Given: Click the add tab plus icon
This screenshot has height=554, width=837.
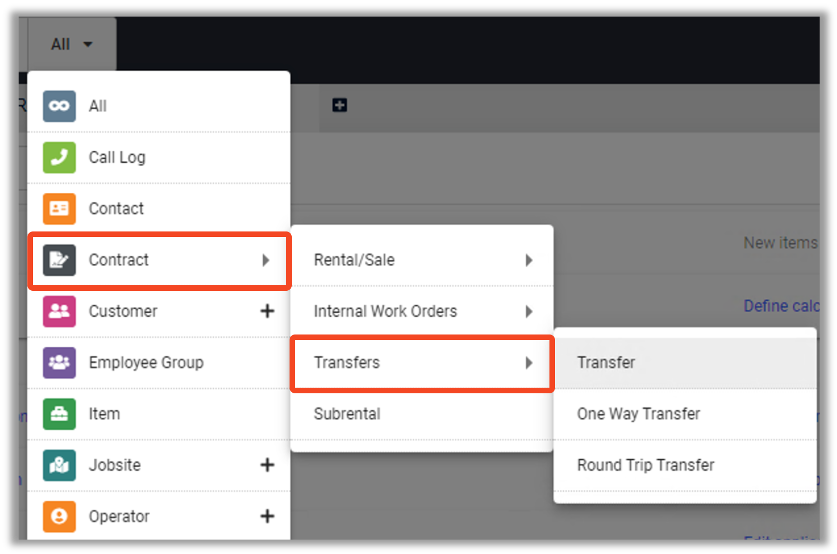Looking at the screenshot, I should tap(340, 105).
